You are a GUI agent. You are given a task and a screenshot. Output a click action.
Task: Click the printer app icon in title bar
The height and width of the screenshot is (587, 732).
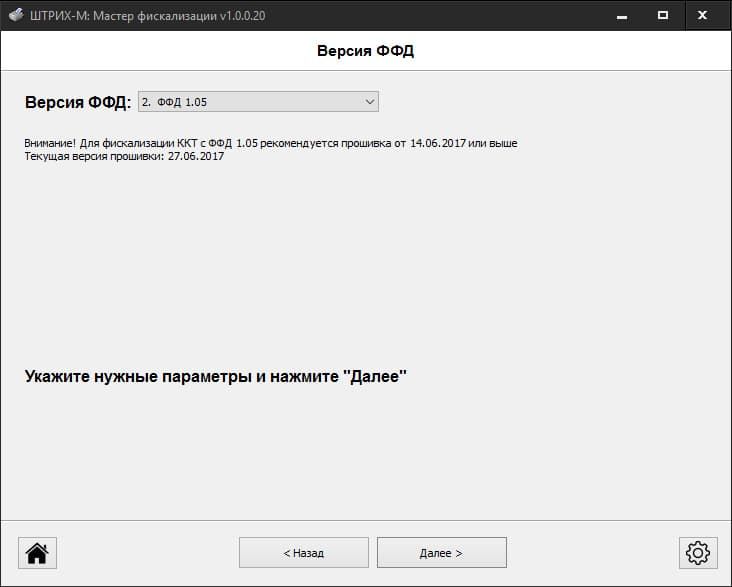point(16,15)
